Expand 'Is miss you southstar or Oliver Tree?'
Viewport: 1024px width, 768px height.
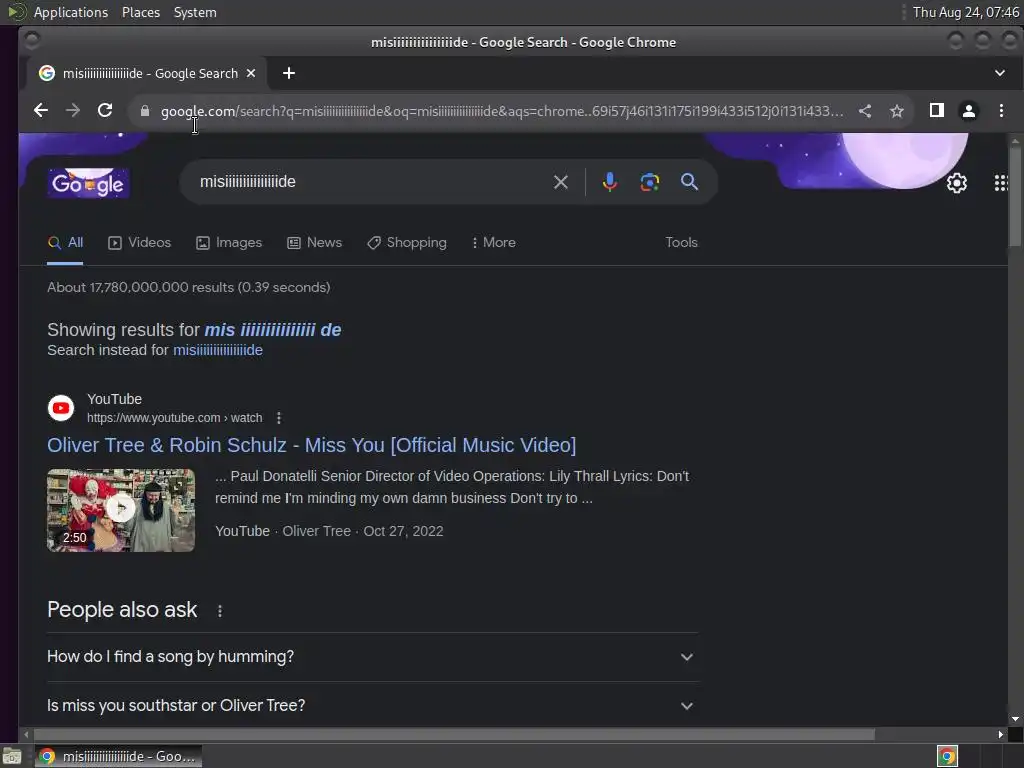coord(372,706)
